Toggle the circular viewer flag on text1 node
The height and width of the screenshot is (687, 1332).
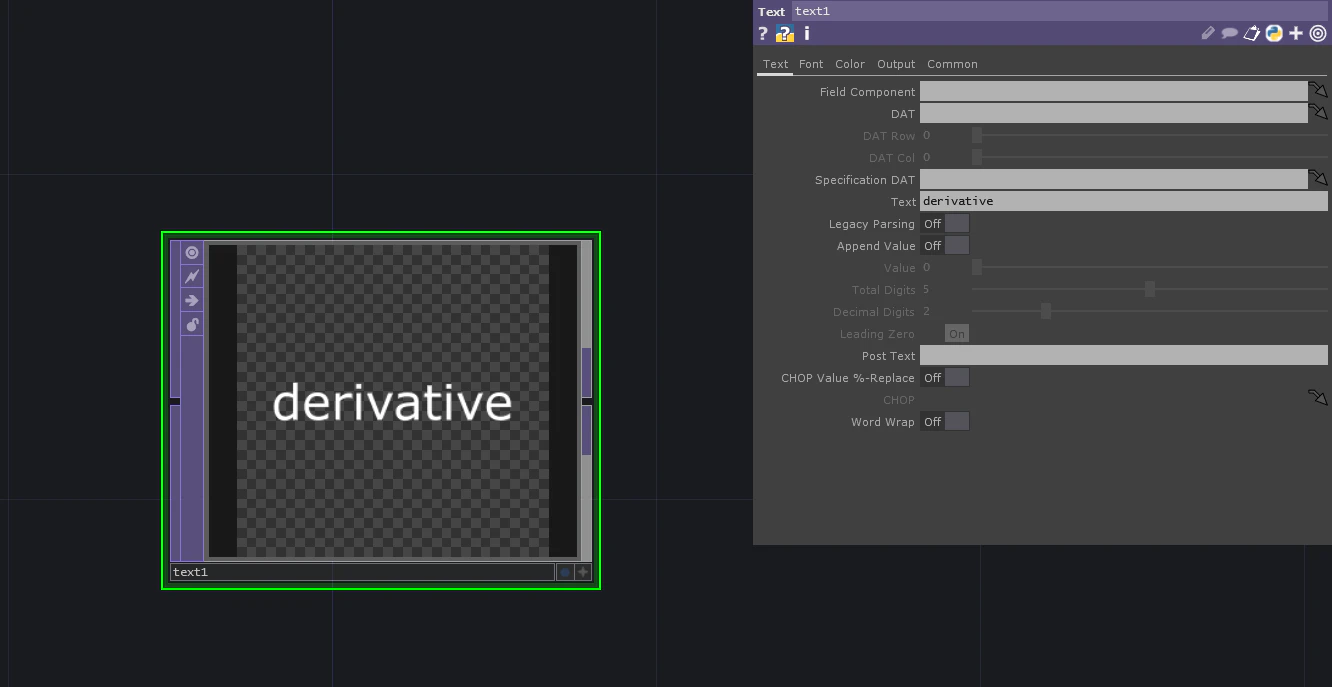[192, 253]
